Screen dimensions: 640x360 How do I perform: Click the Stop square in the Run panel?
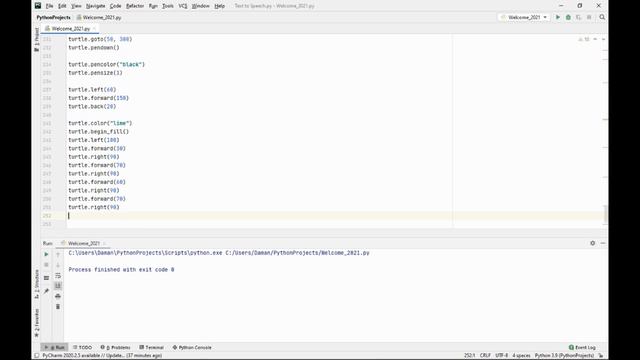click(x=46, y=265)
